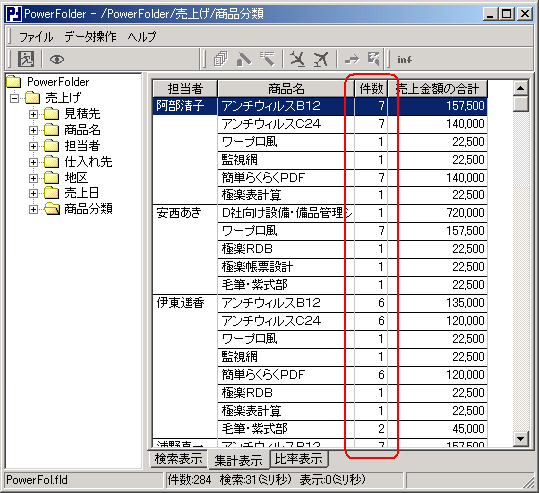The height and width of the screenshot is (493, 539).
Task: Collapse the 売上げ tree node
Action: [14, 98]
